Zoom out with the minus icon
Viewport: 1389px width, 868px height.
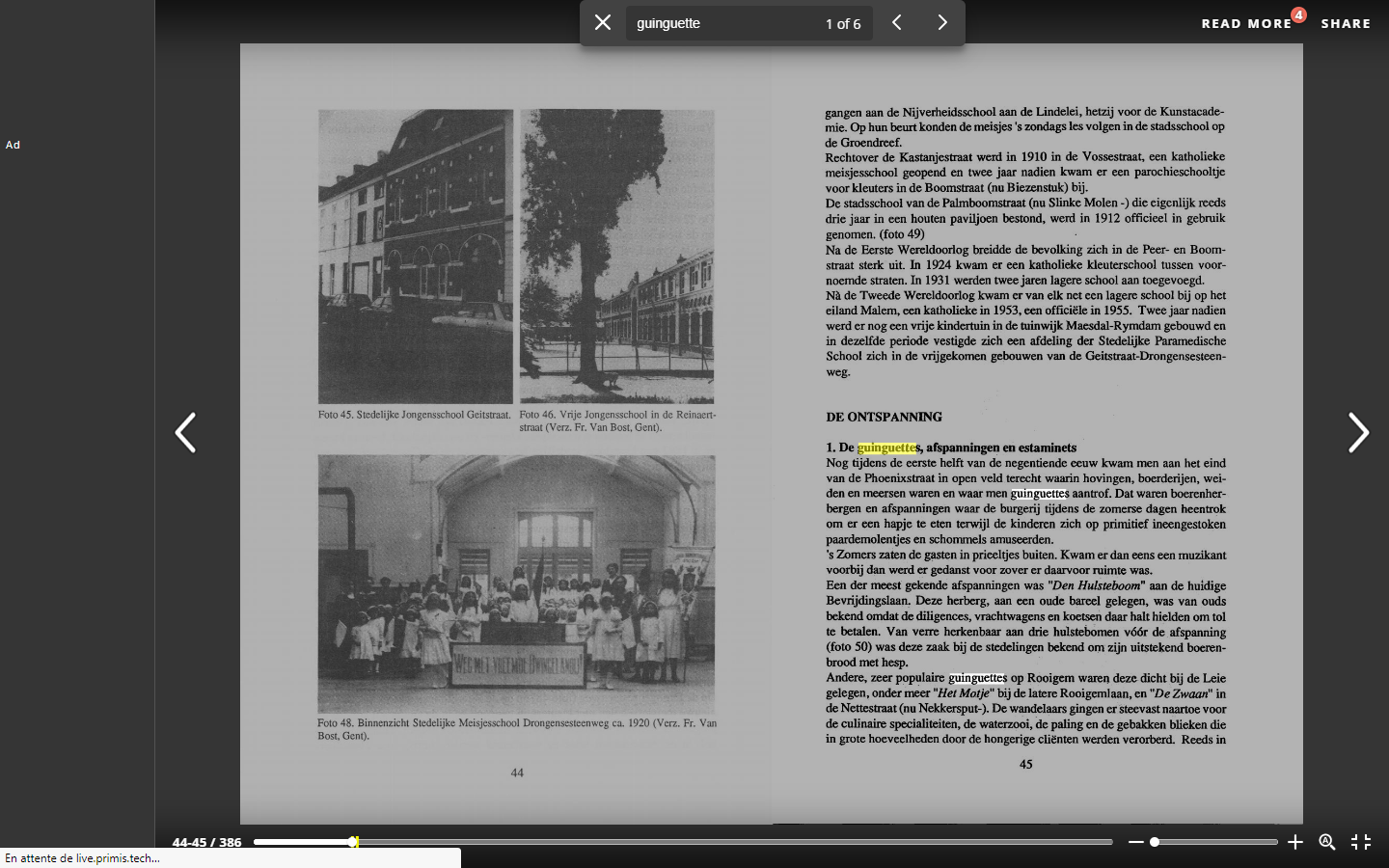pyautogui.click(x=1135, y=842)
